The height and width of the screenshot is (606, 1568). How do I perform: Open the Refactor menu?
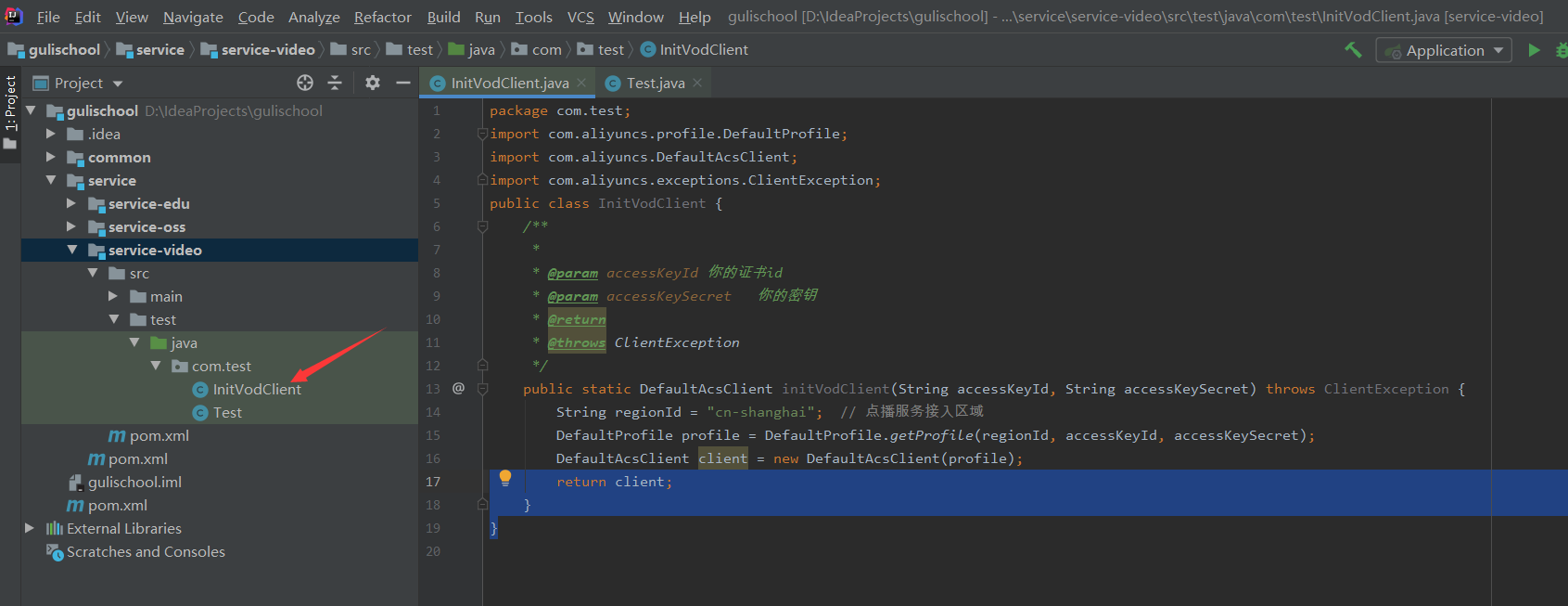(x=383, y=17)
